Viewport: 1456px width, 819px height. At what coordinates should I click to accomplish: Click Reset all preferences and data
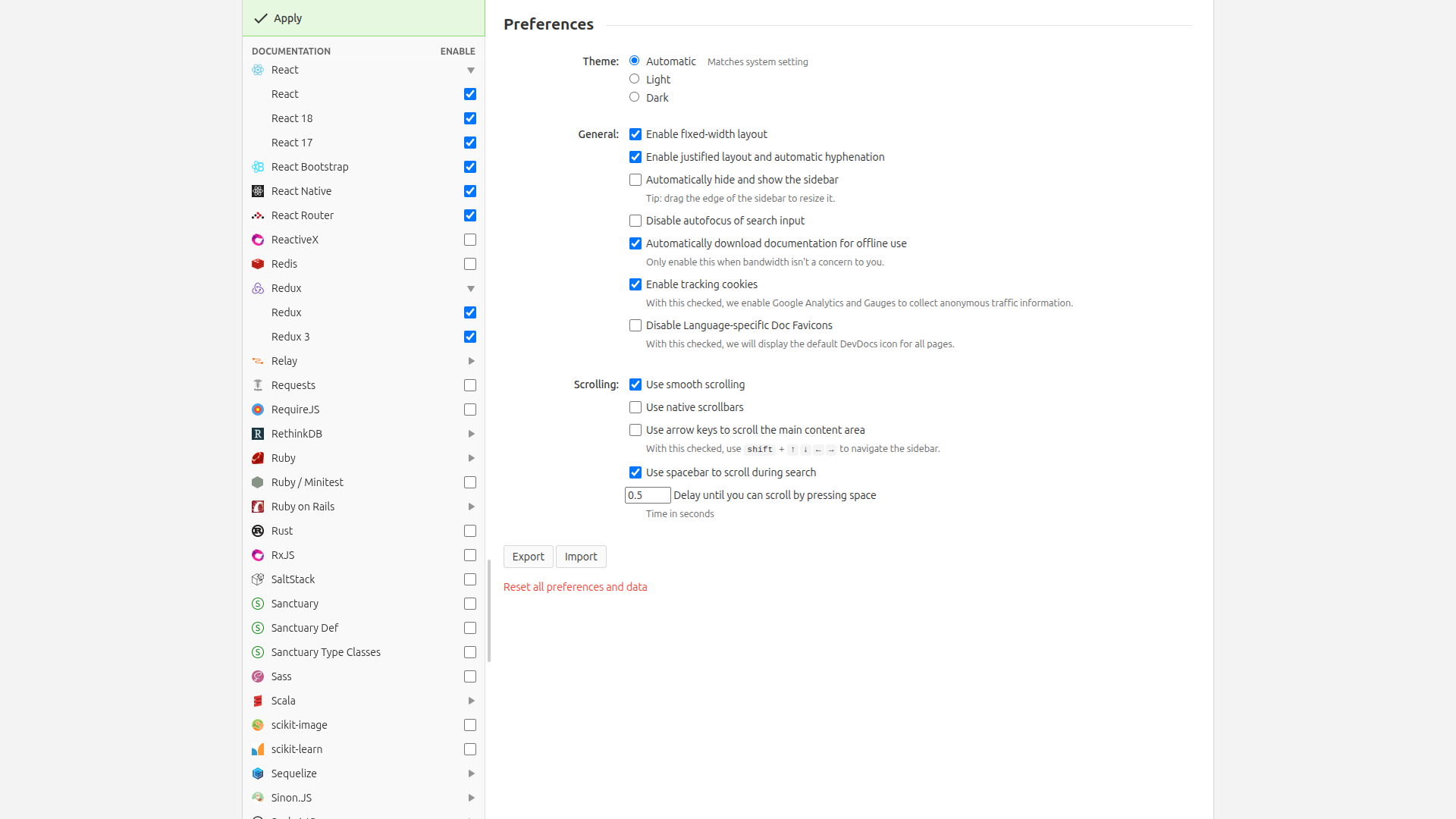pos(575,587)
